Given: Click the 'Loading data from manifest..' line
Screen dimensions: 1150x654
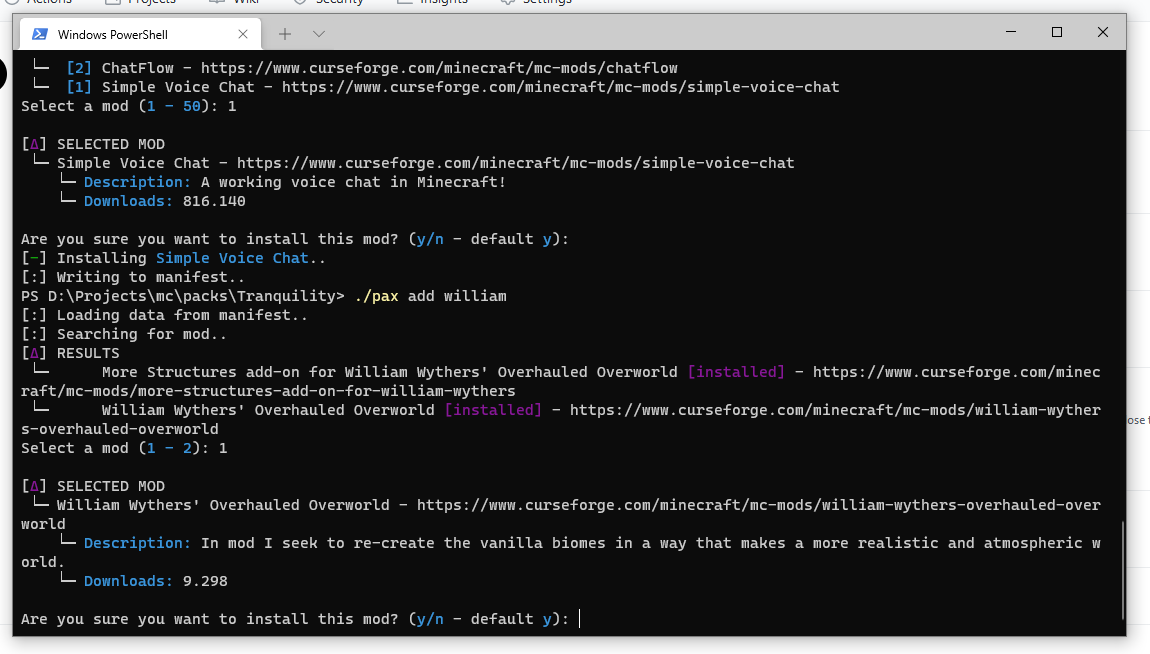Looking at the screenshot, I should (x=164, y=315).
